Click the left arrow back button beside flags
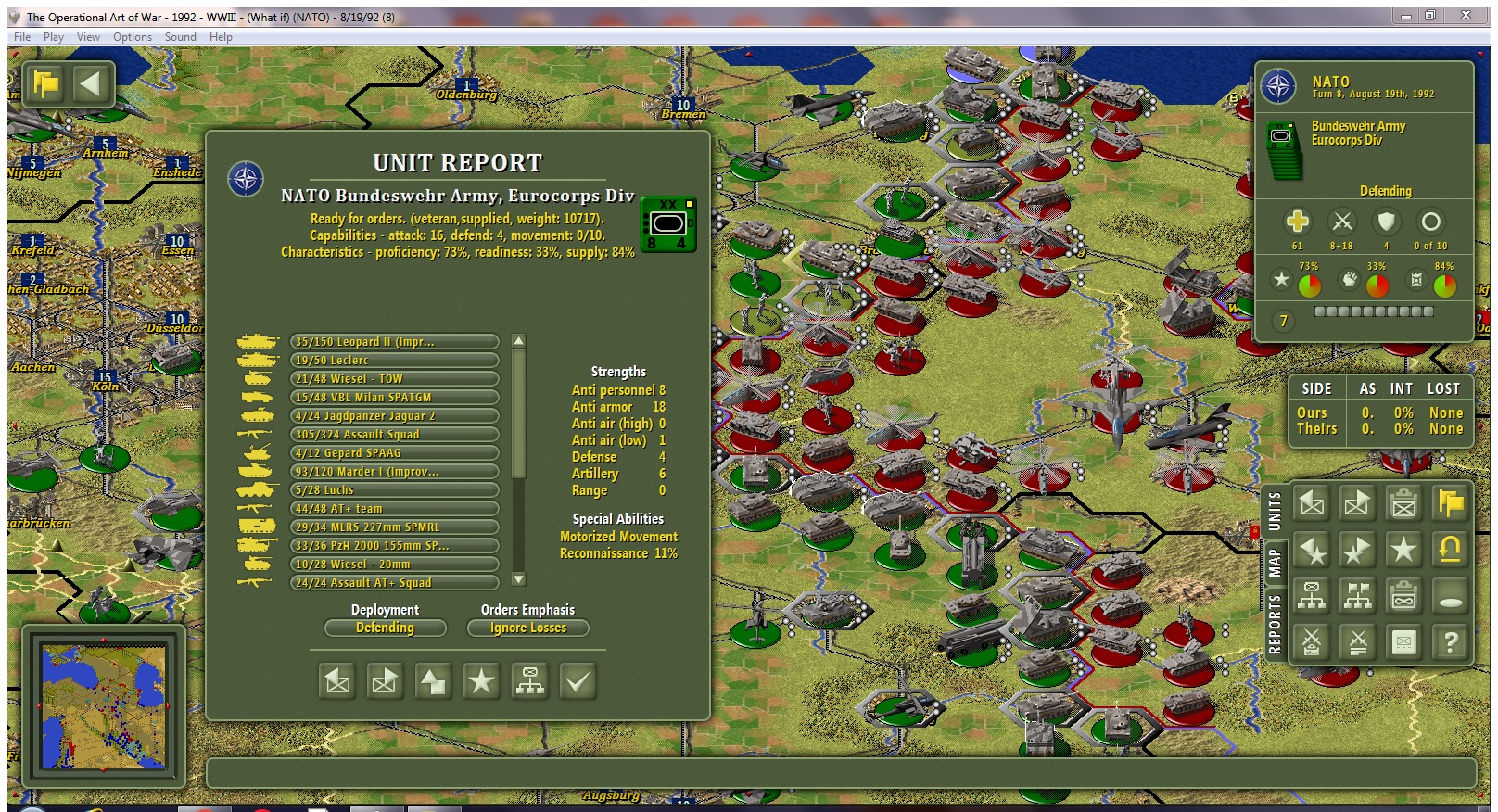The height and width of the screenshot is (812, 1498). (x=91, y=85)
